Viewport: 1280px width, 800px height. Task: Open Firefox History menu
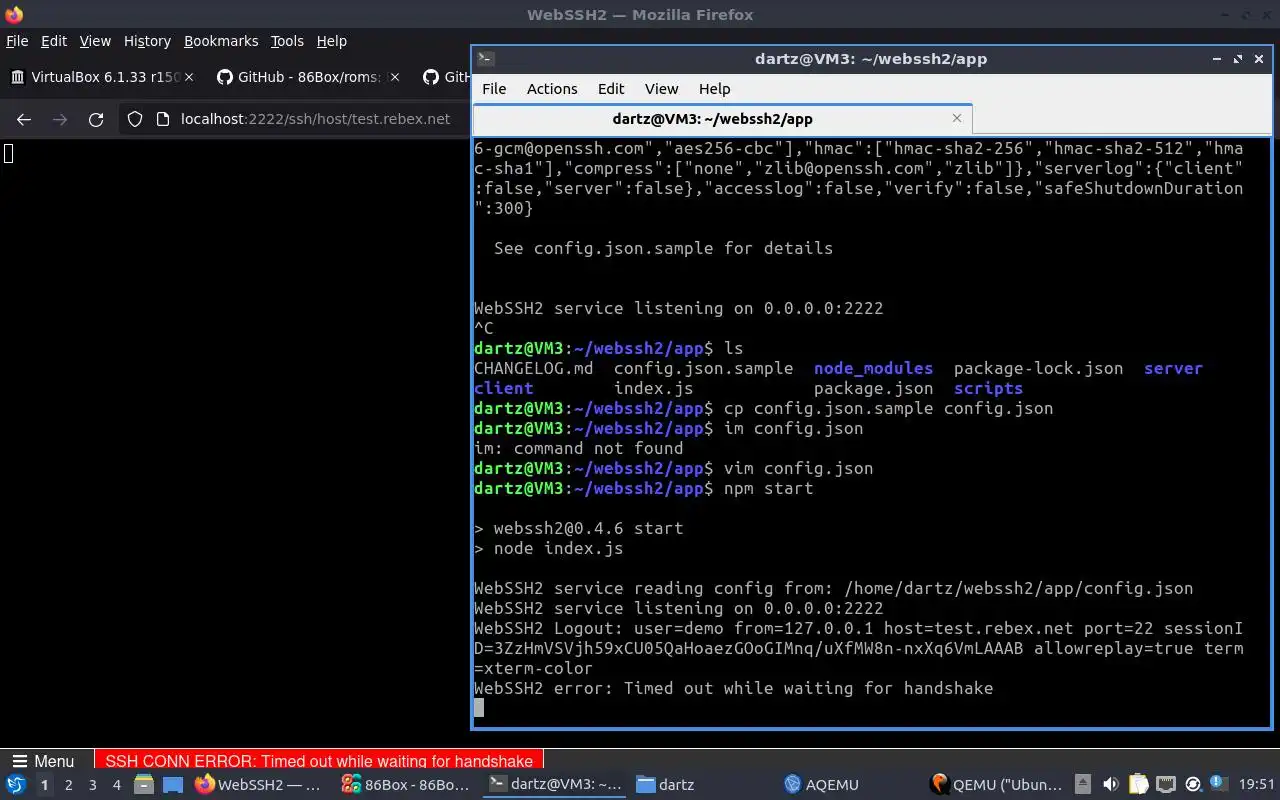[147, 41]
